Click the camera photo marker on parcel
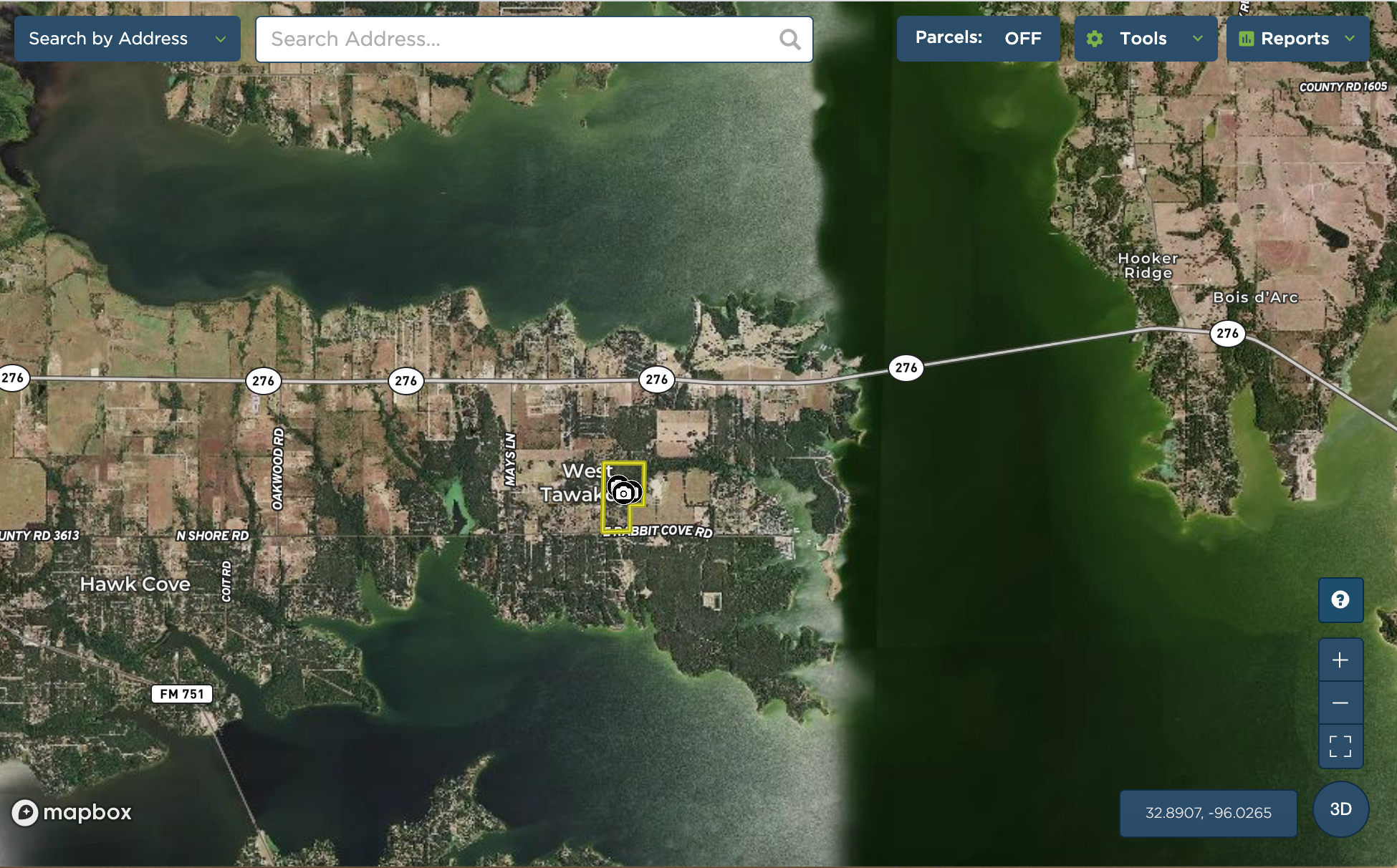 pos(624,493)
